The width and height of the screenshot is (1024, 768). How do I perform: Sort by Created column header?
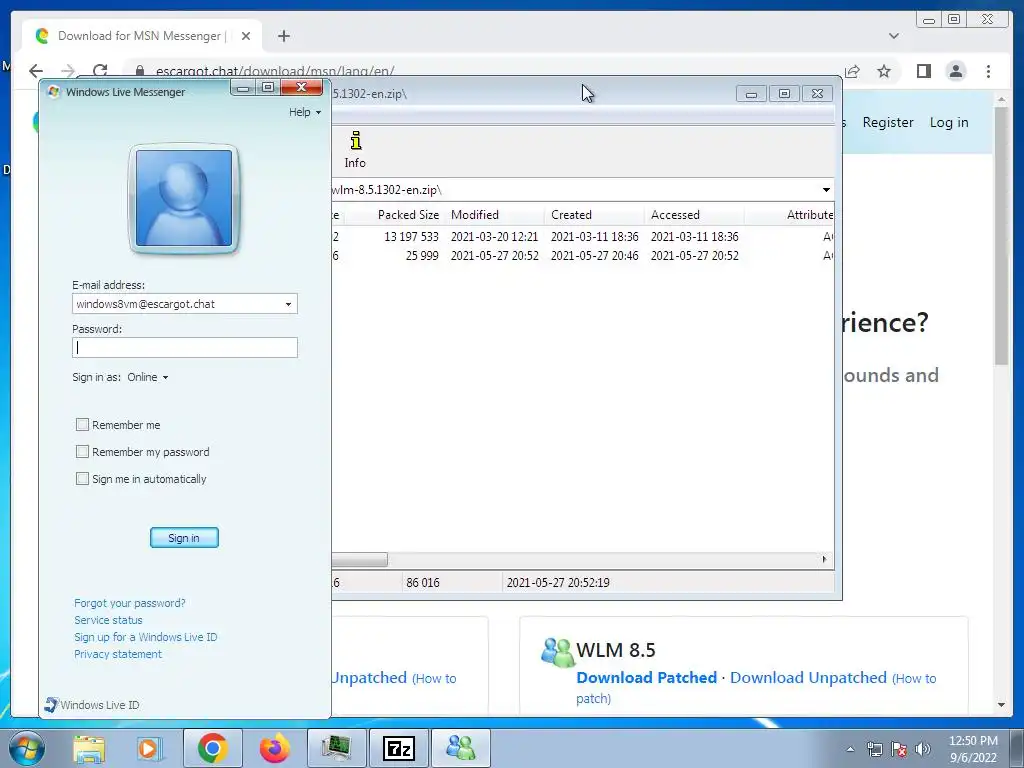(x=595, y=215)
